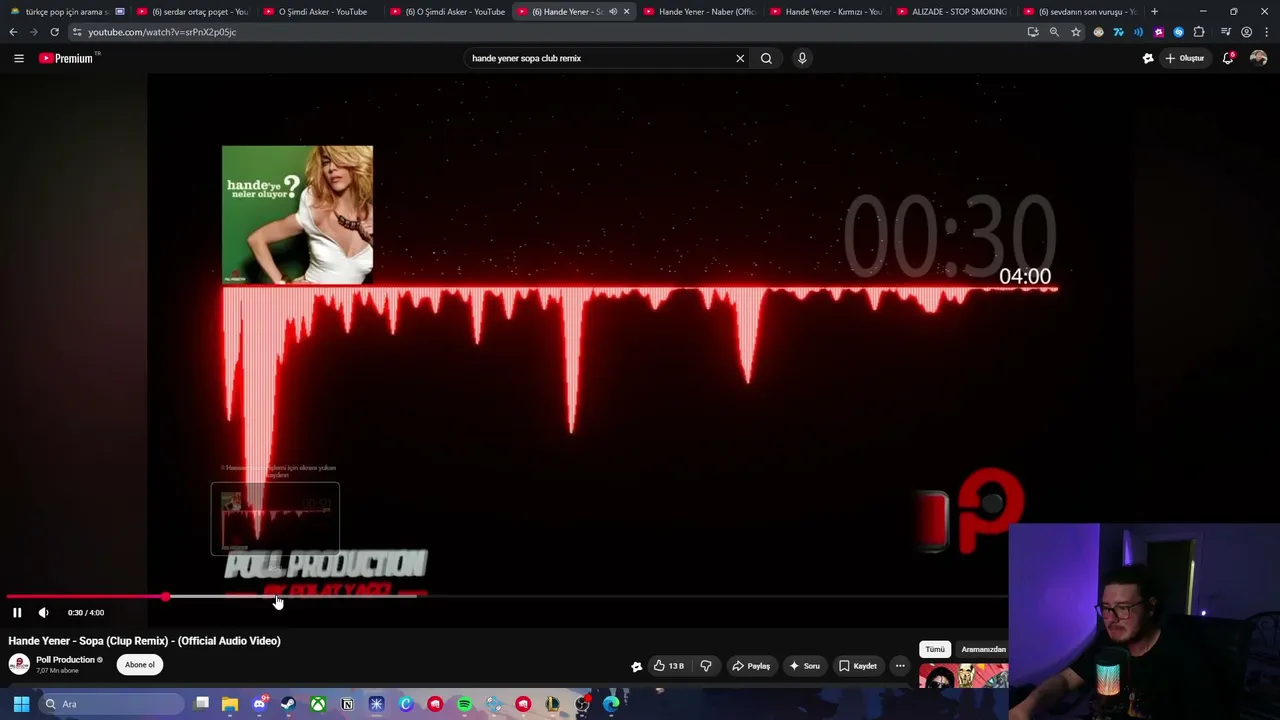Screen dimensions: 1280x720
Task: Subscribe with Abone ol button
Action: [x=140, y=665]
